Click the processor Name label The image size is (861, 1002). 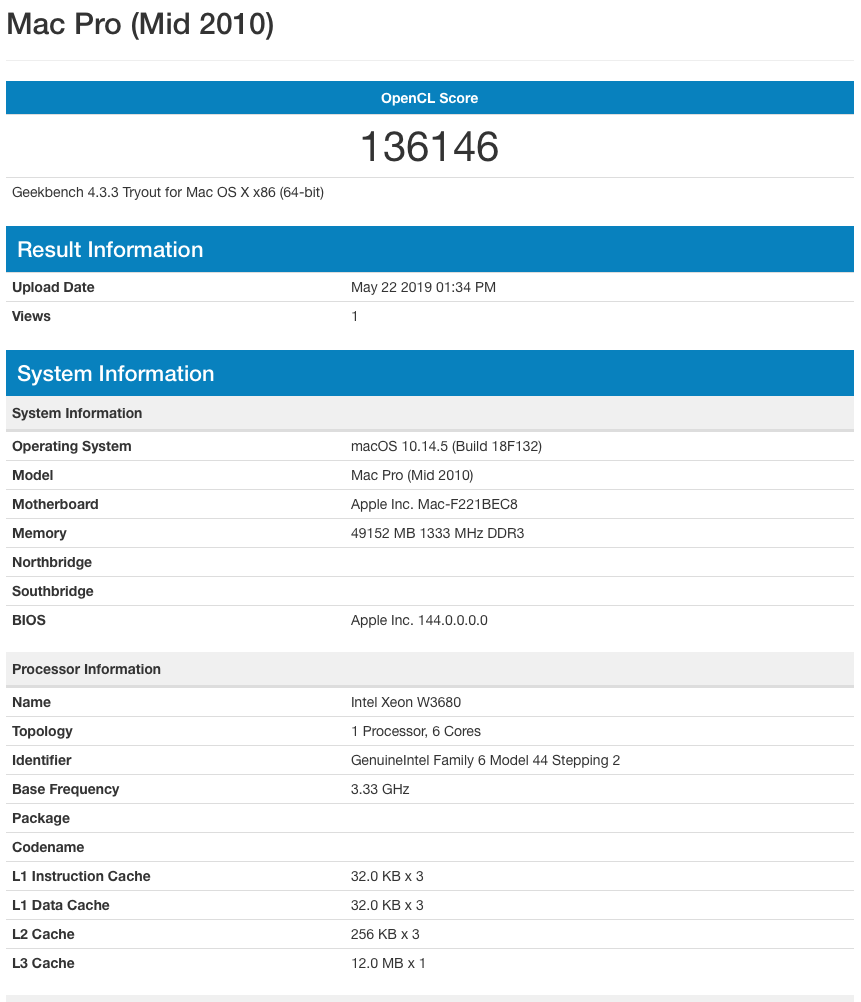coord(31,702)
